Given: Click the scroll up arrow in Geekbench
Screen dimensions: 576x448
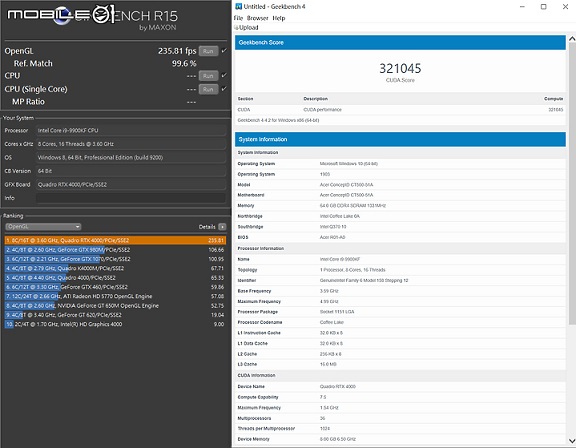Looking at the screenshot, I should click(572, 39).
